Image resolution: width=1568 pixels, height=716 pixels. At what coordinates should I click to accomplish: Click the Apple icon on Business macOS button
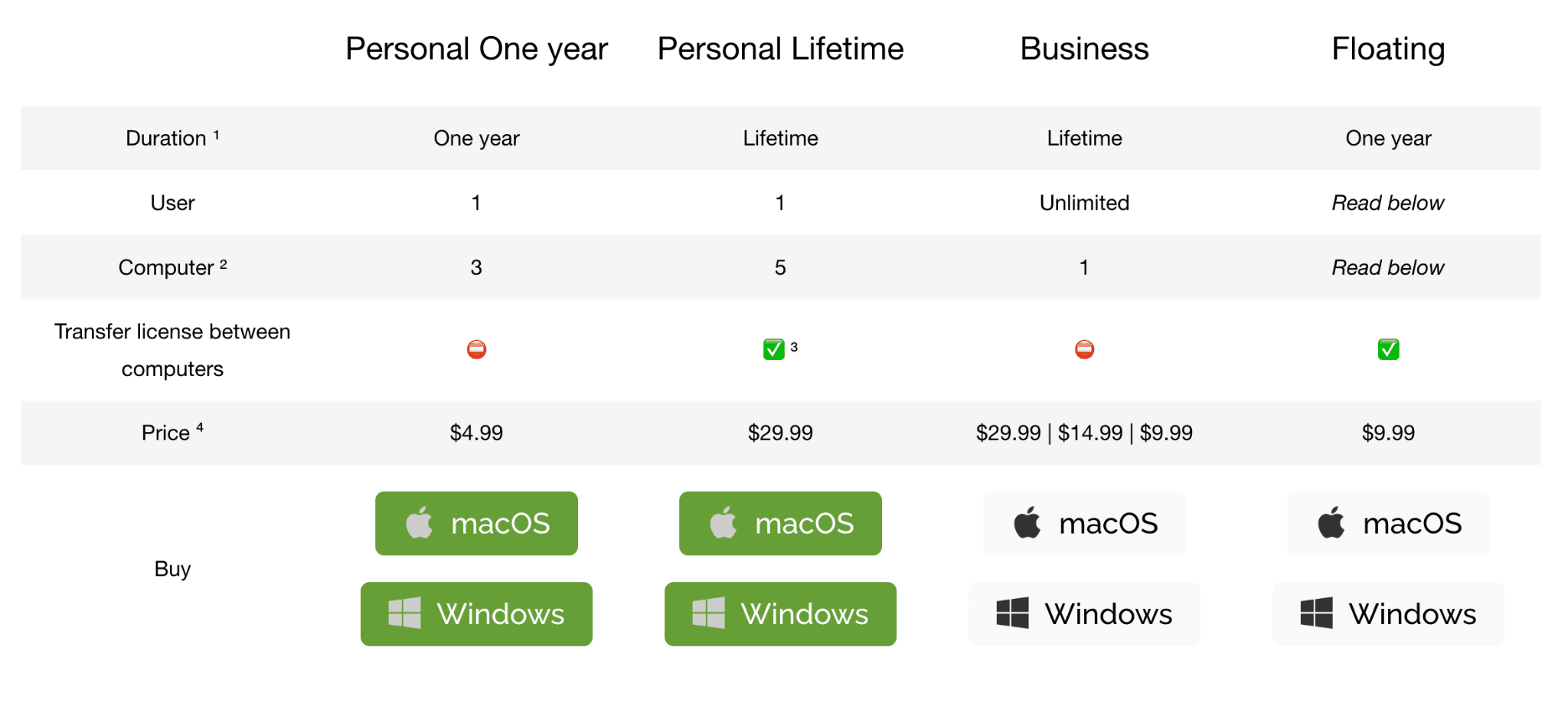1027,523
